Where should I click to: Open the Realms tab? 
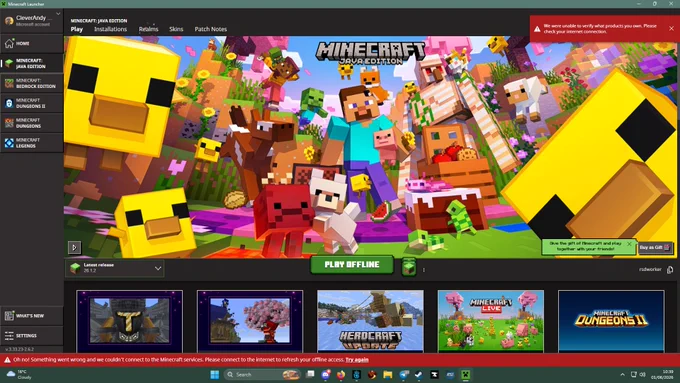(148, 29)
